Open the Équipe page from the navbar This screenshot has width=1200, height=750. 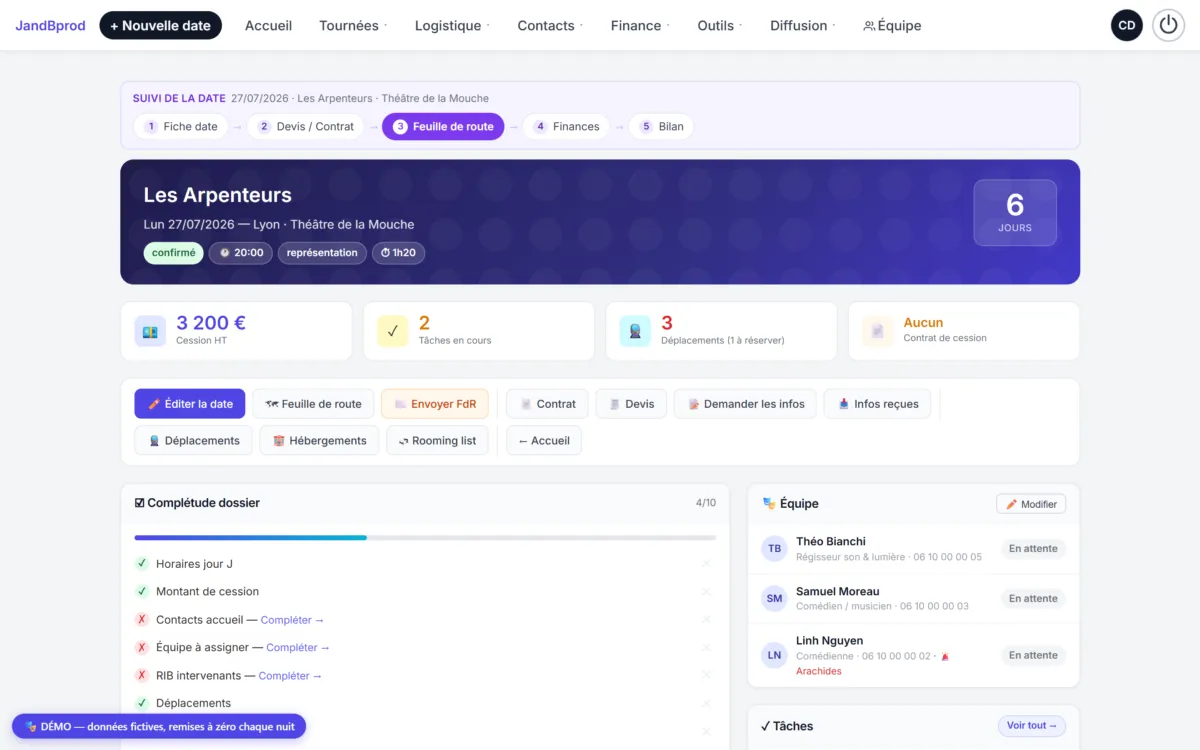coord(892,26)
